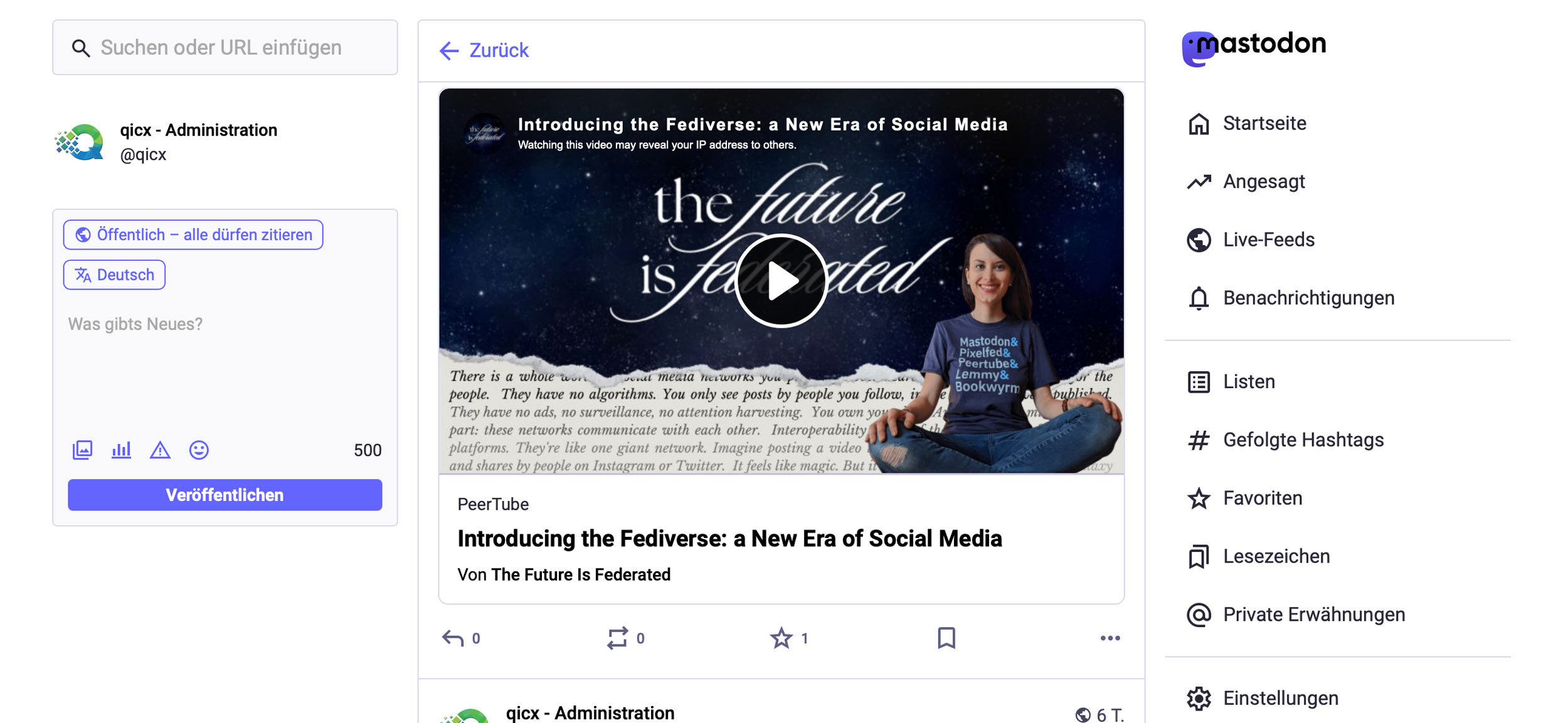Open Gefolgte Hashtags in the sidebar
The width and height of the screenshot is (1568, 723).
click(1303, 440)
